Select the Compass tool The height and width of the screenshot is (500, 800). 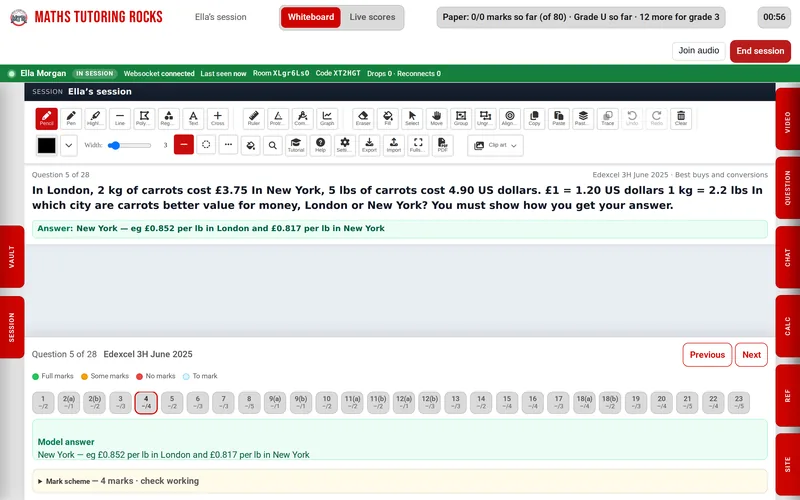tap(303, 118)
